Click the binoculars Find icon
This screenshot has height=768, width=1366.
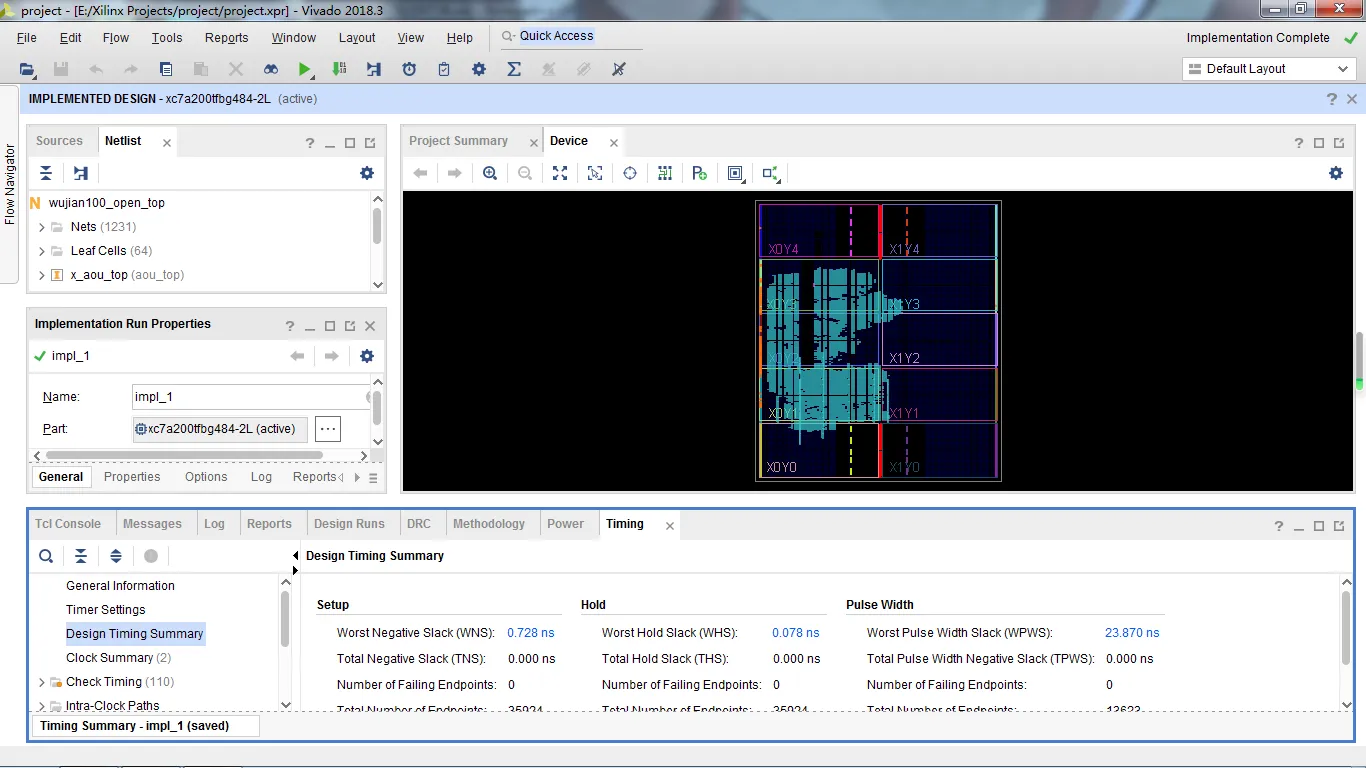(x=271, y=69)
